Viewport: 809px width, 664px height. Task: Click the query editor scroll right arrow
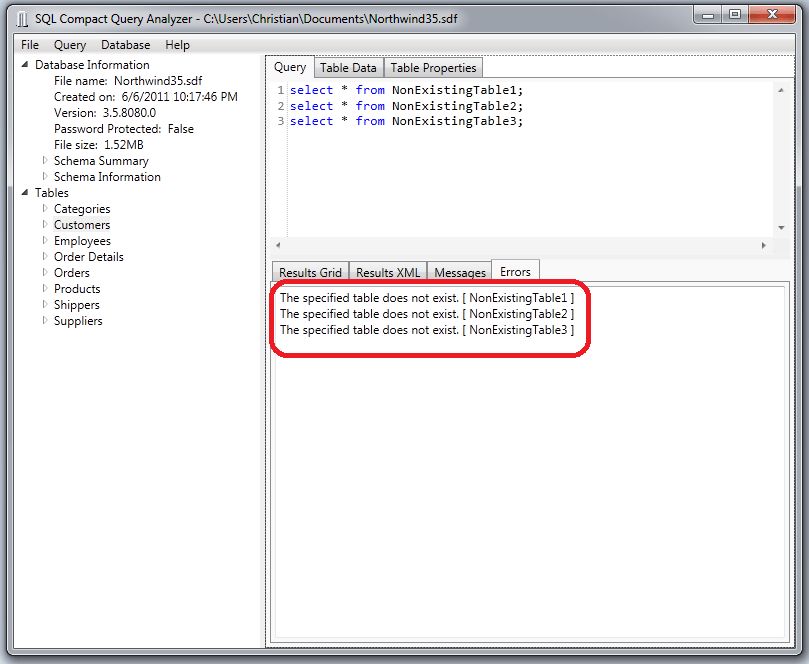[x=764, y=245]
